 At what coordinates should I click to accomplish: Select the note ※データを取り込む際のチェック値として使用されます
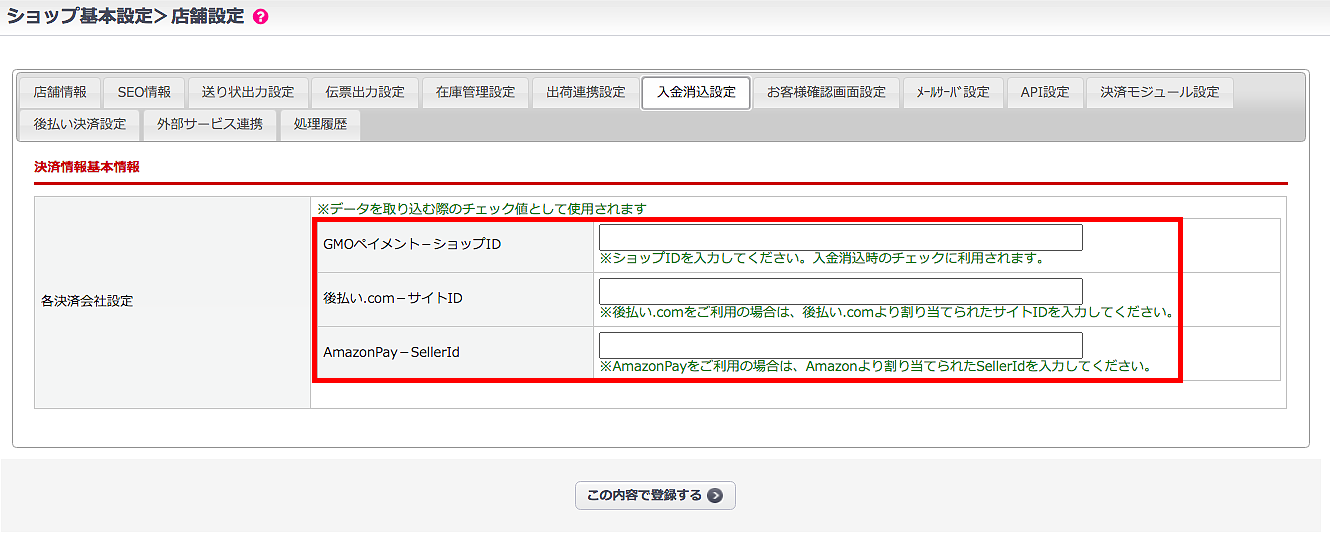(x=482, y=209)
